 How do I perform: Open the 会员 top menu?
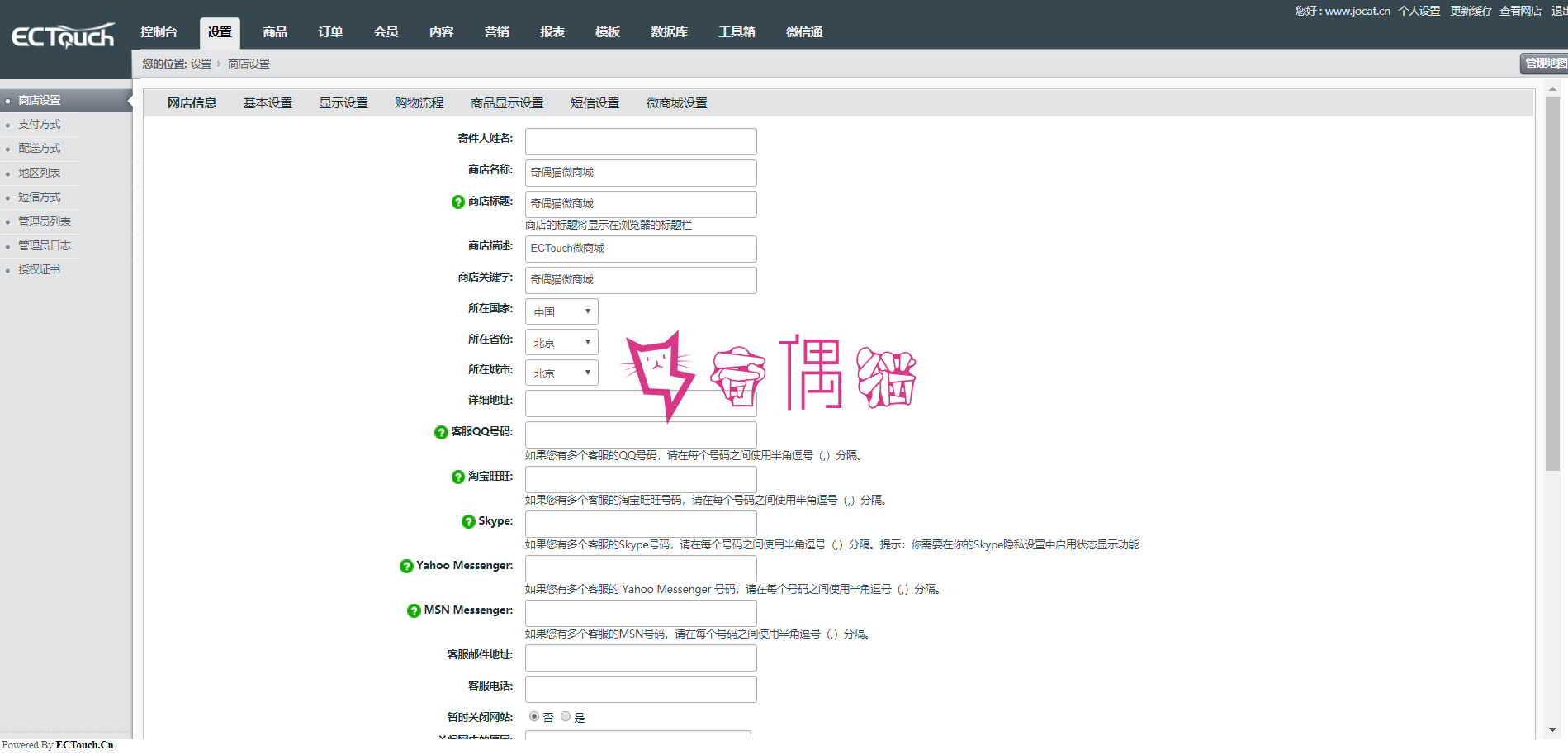click(386, 32)
